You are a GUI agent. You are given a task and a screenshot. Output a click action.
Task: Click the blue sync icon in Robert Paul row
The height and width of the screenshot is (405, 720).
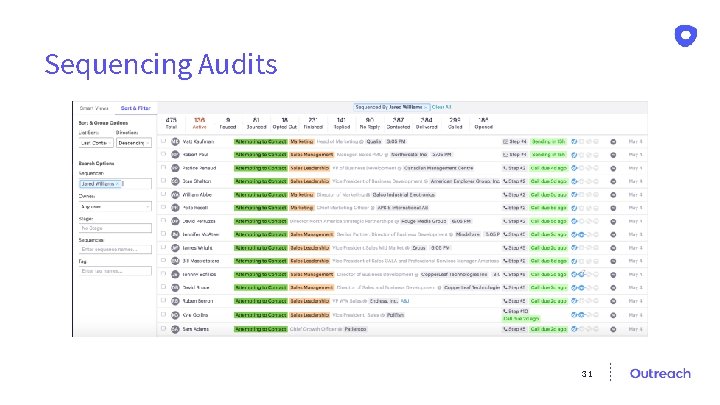574,155
